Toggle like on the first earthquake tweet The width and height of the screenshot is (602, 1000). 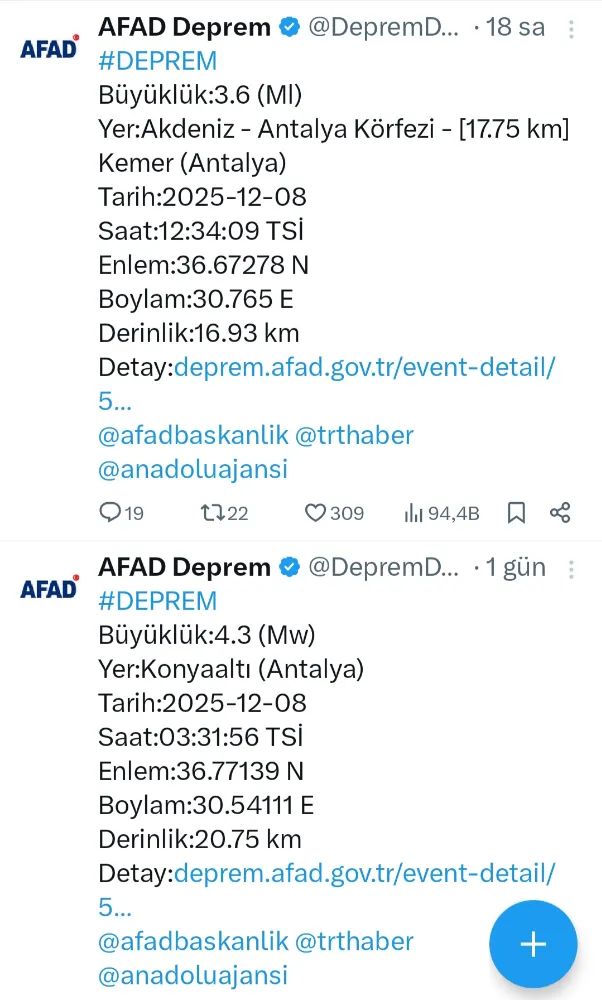(314, 512)
